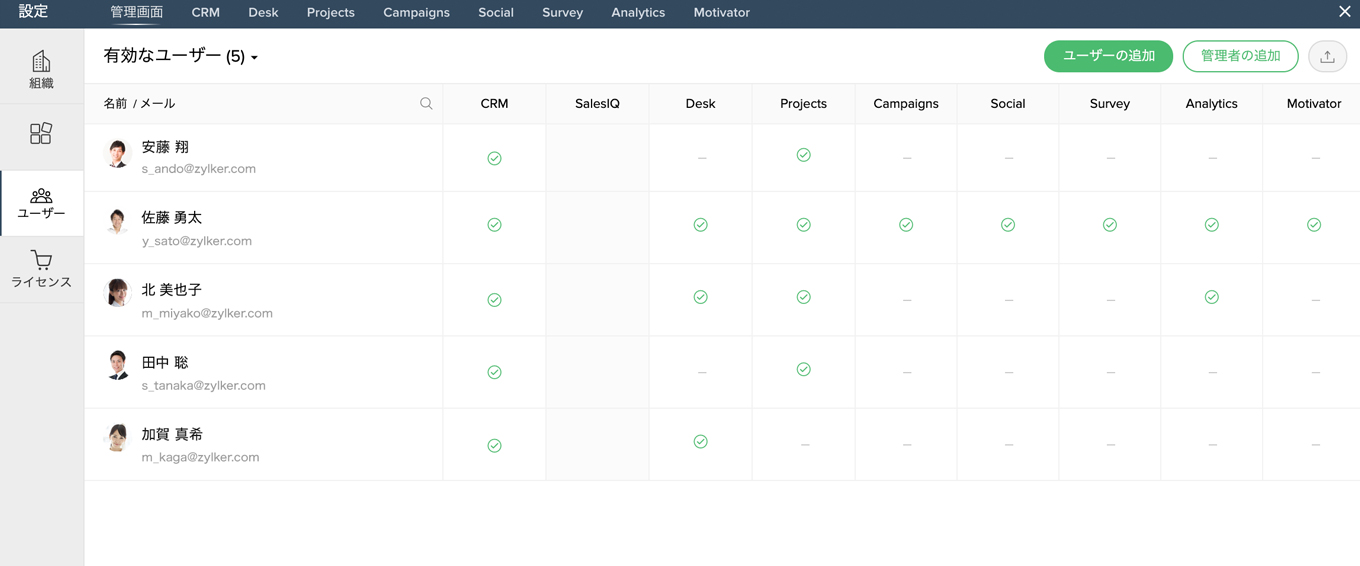Screen dimensions: 1360x566
Task: Click the export upload icon button
Action: 1327,57
